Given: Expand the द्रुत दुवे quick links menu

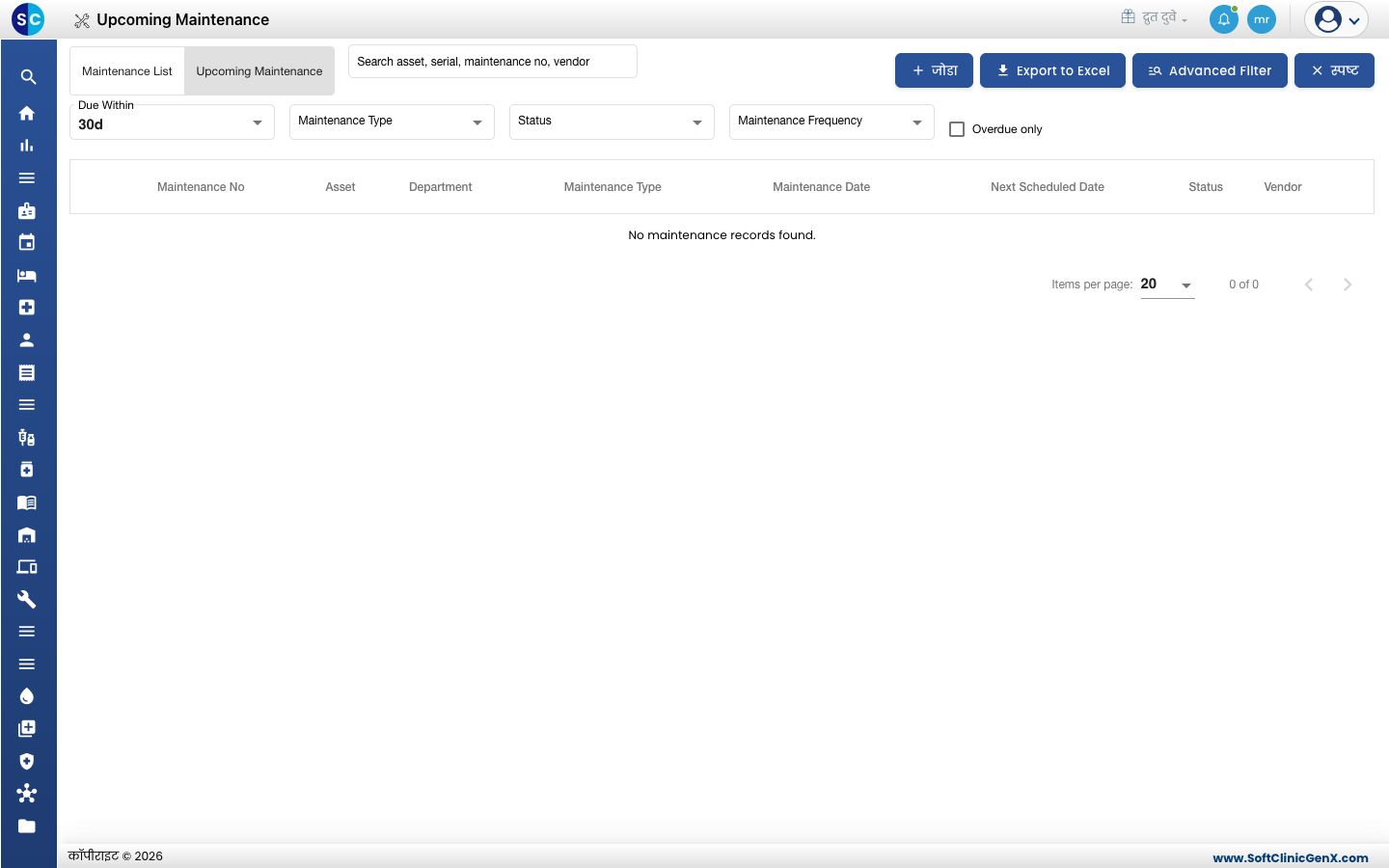Looking at the screenshot, I should coord(1154,17).
